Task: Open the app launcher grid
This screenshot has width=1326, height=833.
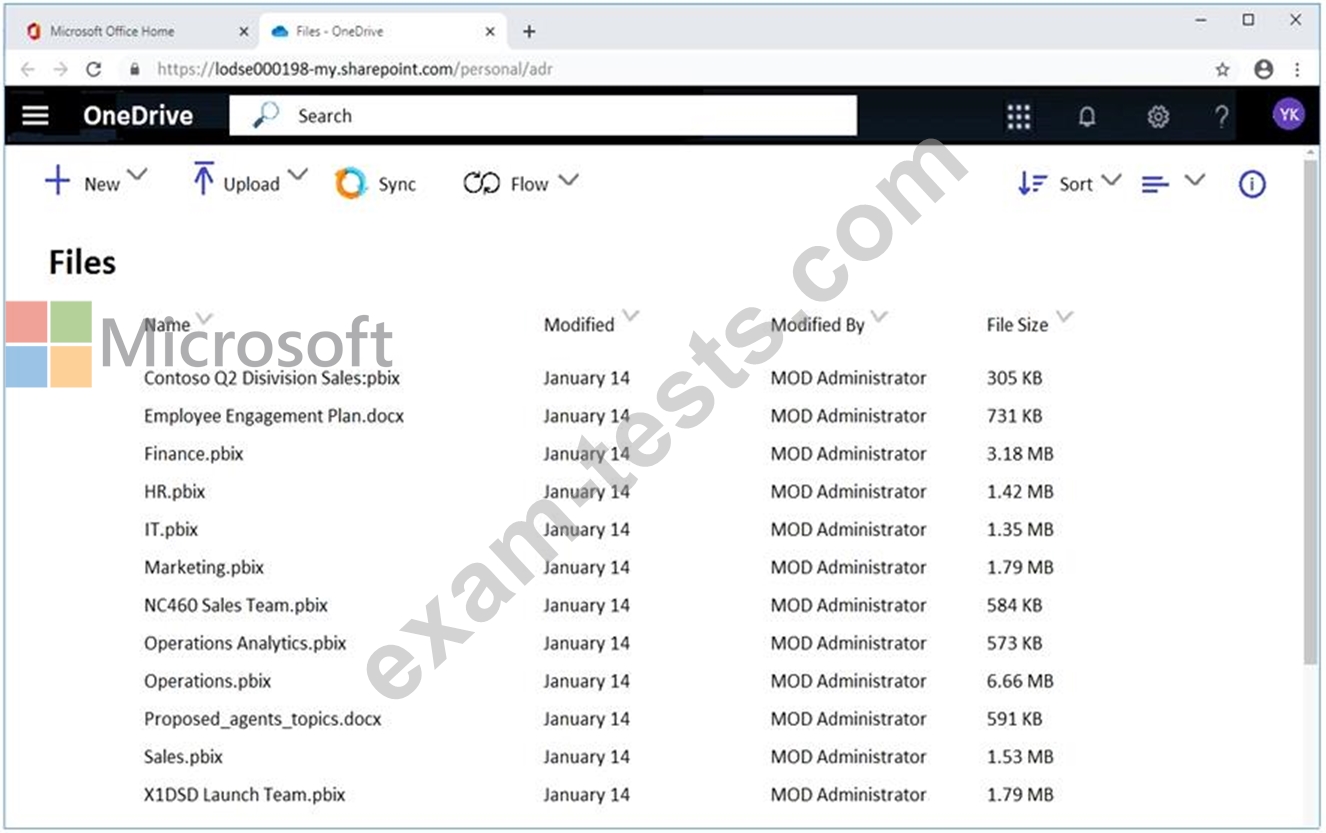Action: pos(1018,117)
